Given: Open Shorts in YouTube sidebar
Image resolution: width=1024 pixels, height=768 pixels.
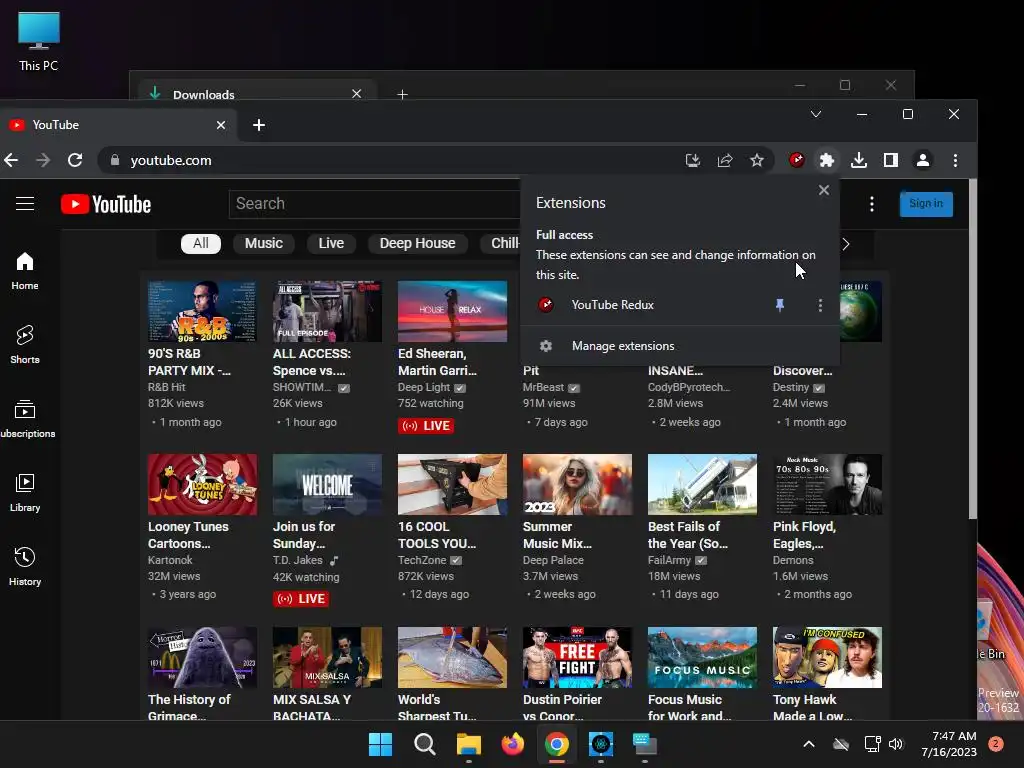Looking at the screenshot, I should [x=25, y=345].
